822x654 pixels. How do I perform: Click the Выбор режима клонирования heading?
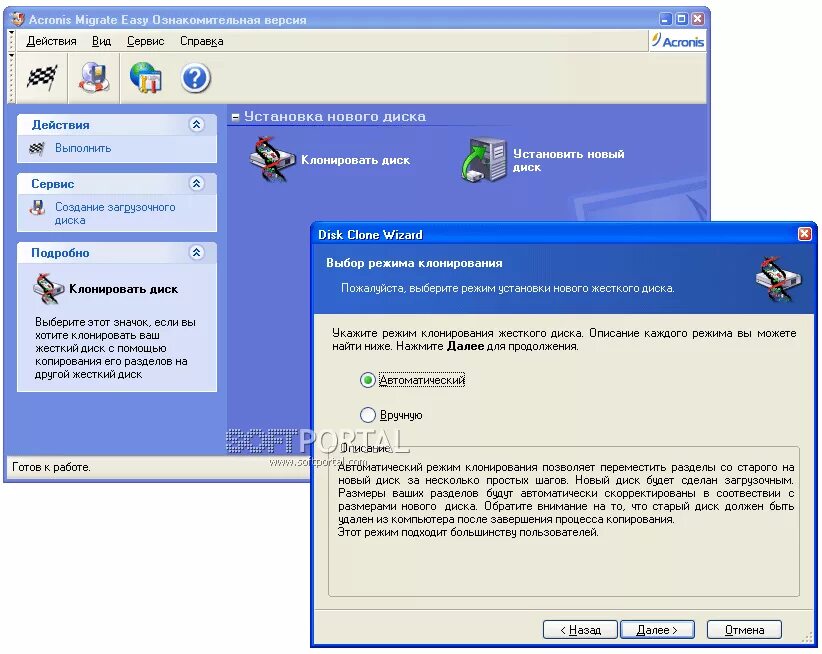(414, 263)
